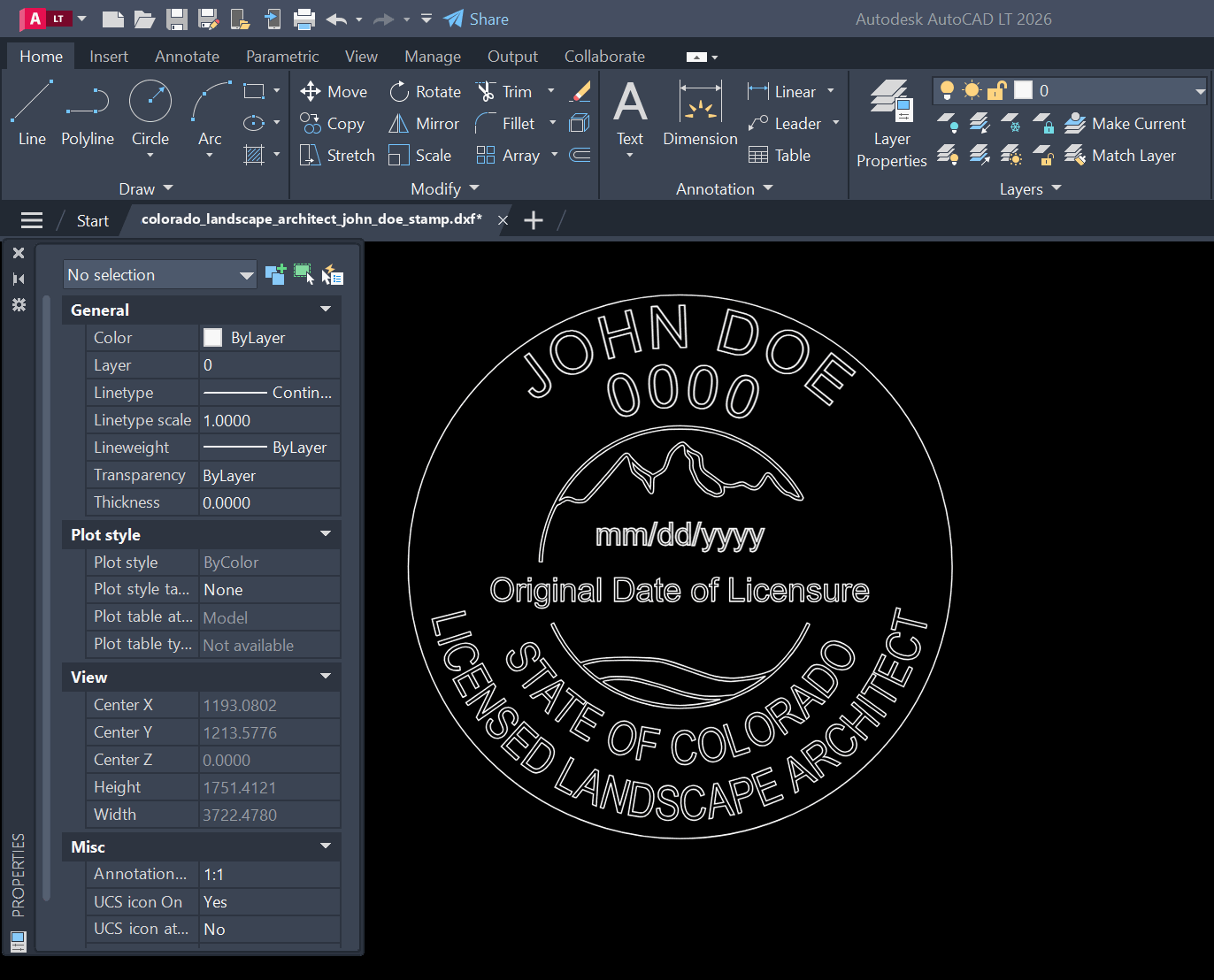Image resolution: width=1214 pixels, height=980 pixels.
Task: Open the Annotate ribbon tab
Action: (187, 56)
